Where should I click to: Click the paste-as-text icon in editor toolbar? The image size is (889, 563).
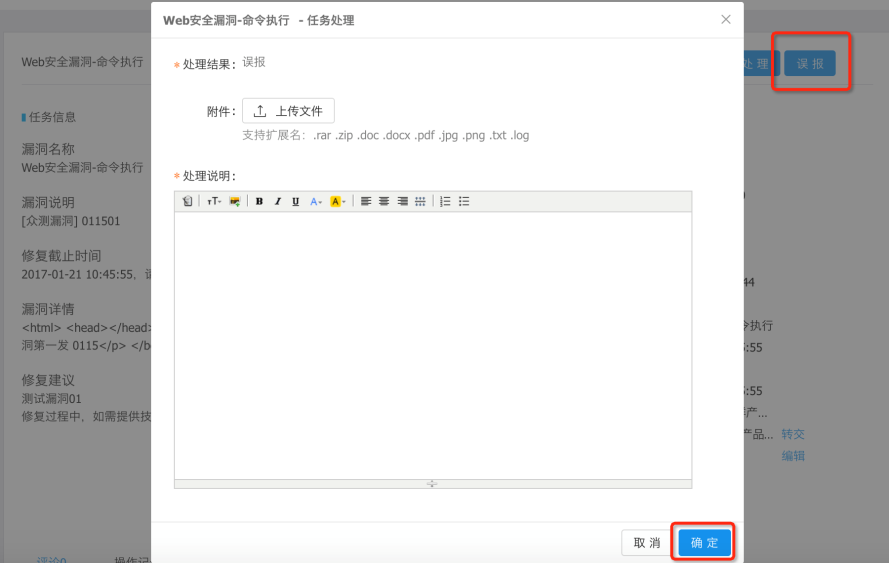click(187, 201)
